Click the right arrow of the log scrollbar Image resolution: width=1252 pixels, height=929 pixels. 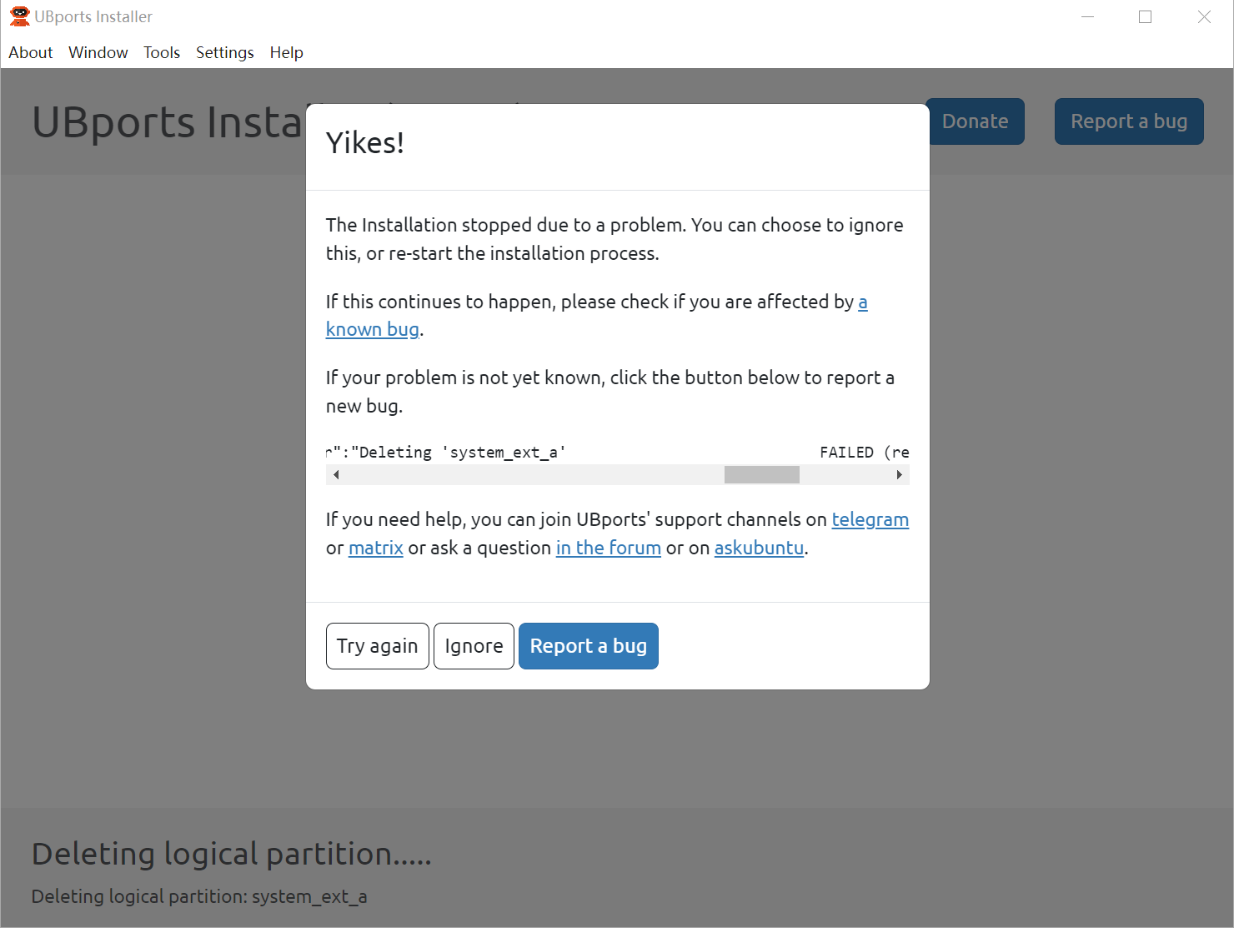click(x=900, y=475)
